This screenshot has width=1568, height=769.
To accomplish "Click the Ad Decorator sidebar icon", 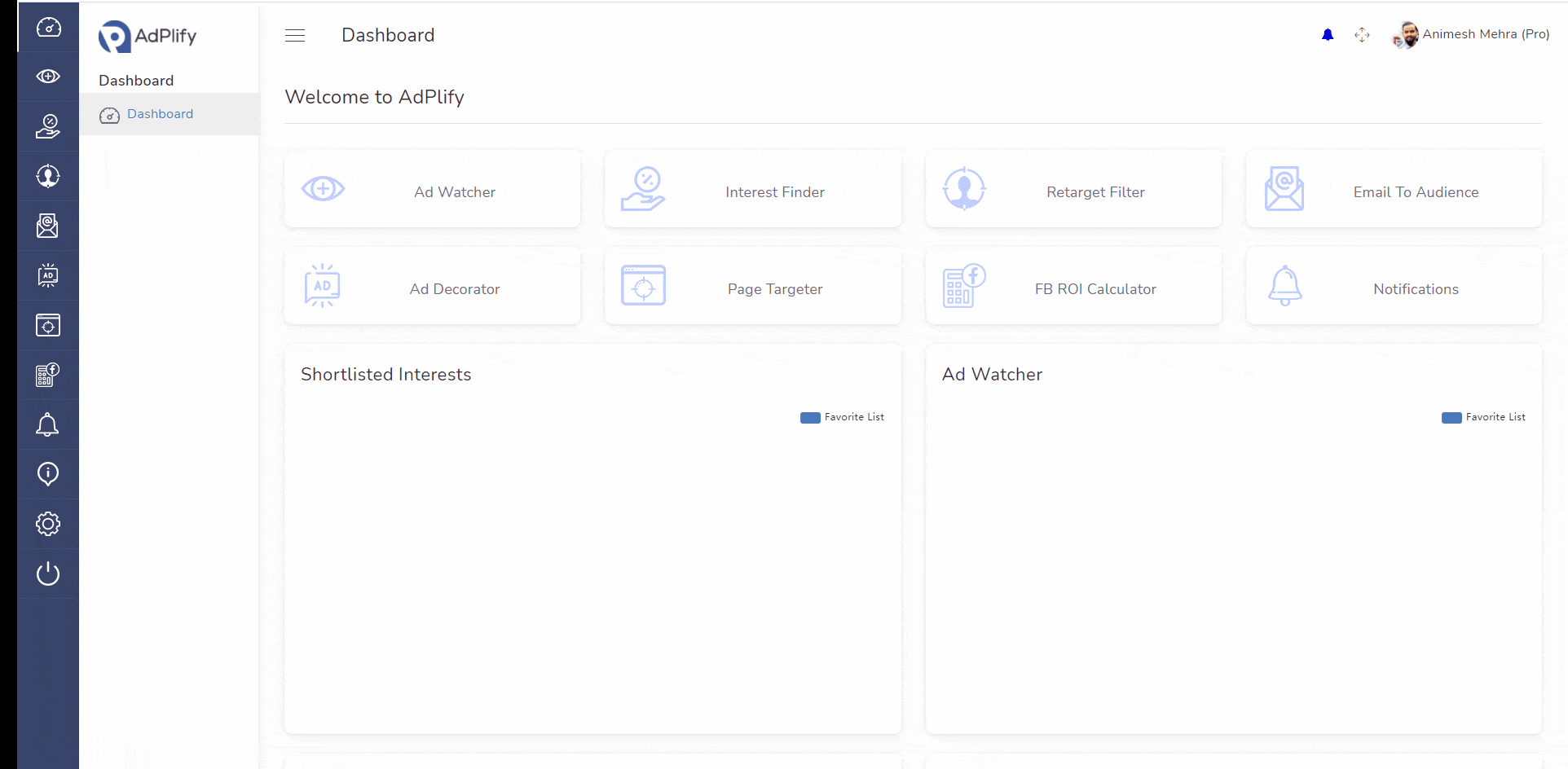I will coord(48,275).
